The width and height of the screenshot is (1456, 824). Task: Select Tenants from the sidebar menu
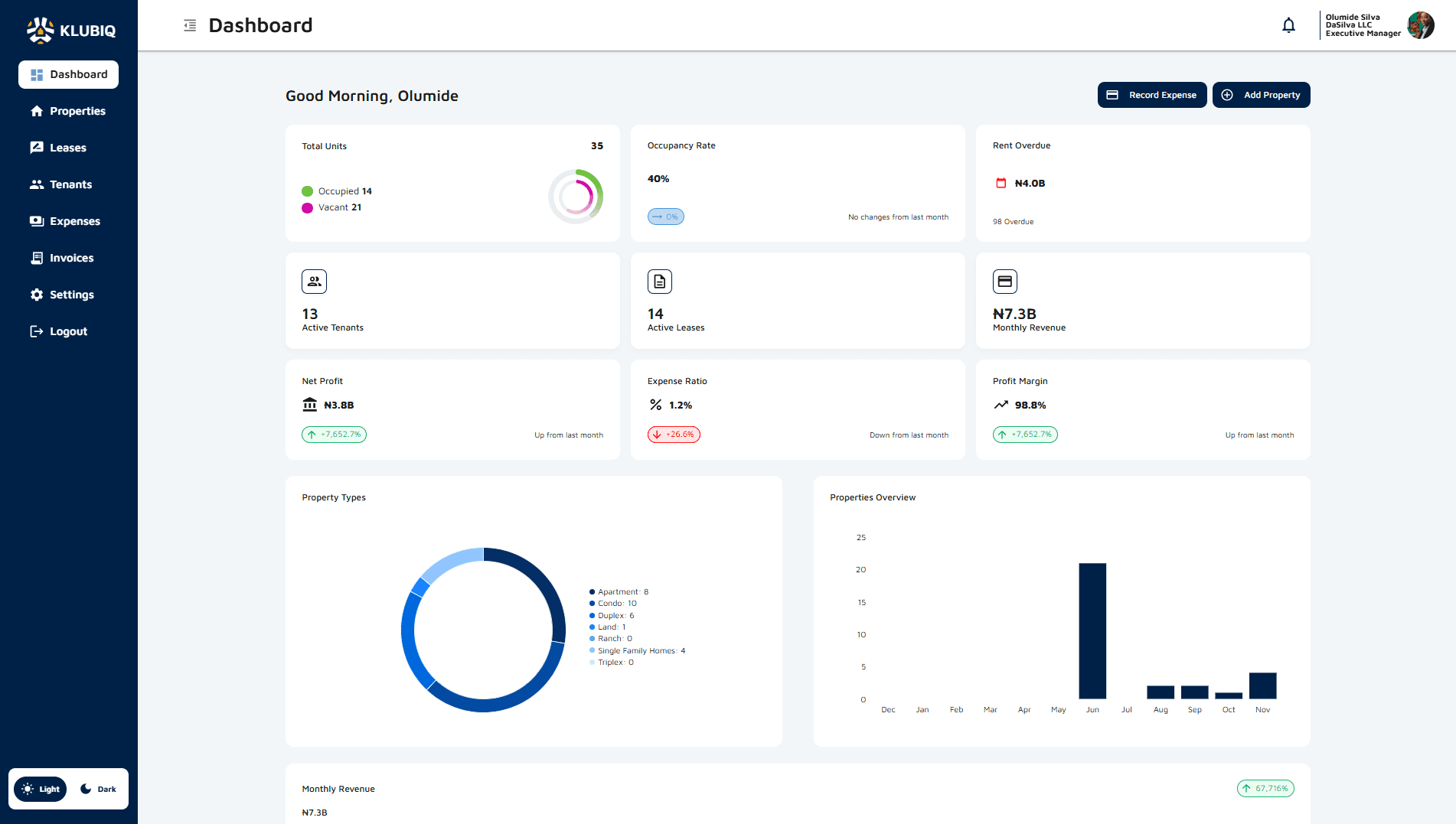pyautogui.click(x=36, y=184)
